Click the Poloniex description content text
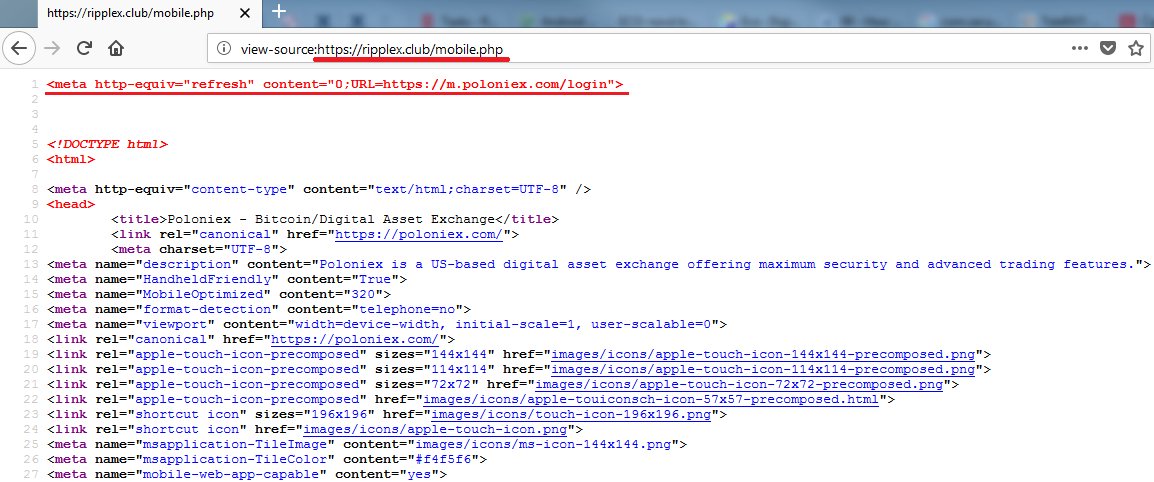This screenshot has width=1154, height=482. click(726, 264)
